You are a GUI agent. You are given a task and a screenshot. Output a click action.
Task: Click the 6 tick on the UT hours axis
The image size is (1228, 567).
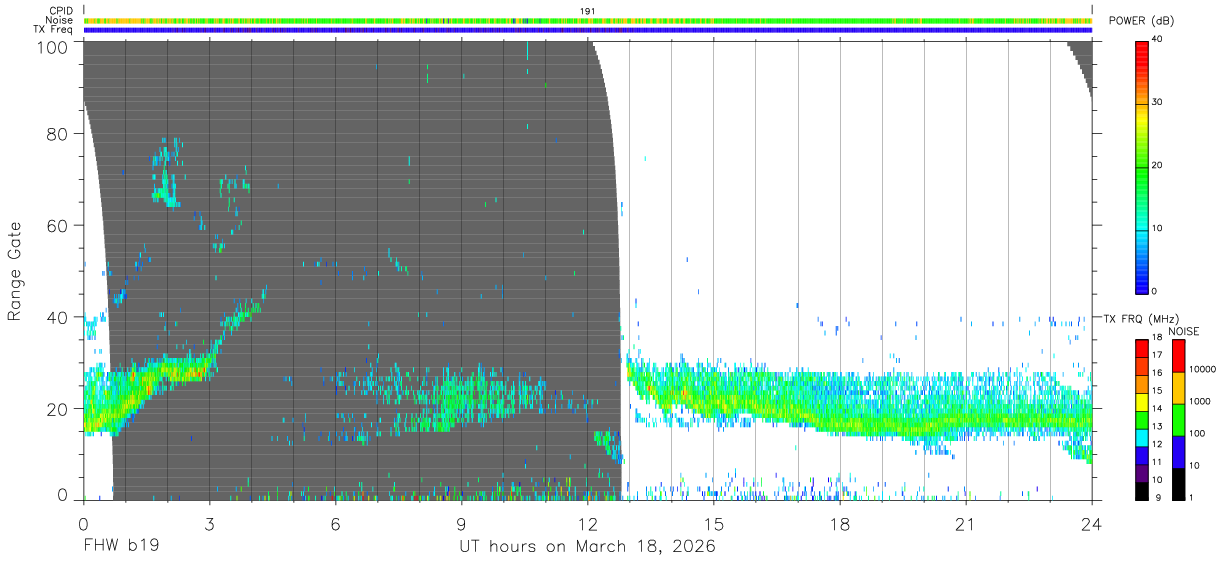pyautogui.click(x=336, y=523)
